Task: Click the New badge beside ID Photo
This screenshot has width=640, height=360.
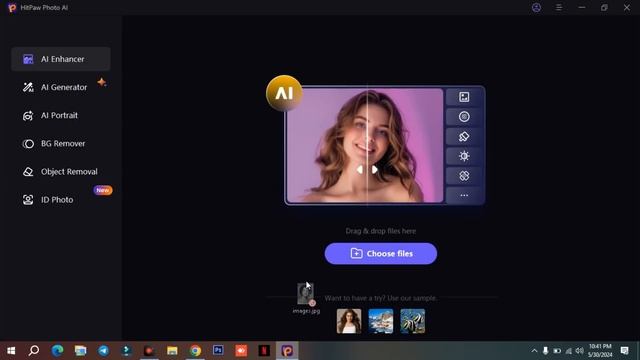Action: coord(102,190)
